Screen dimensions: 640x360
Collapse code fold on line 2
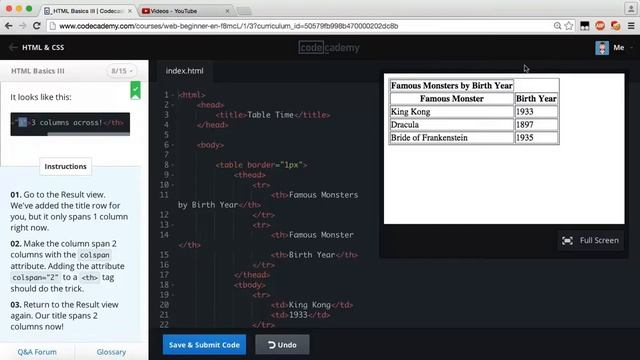click(173, 105)
